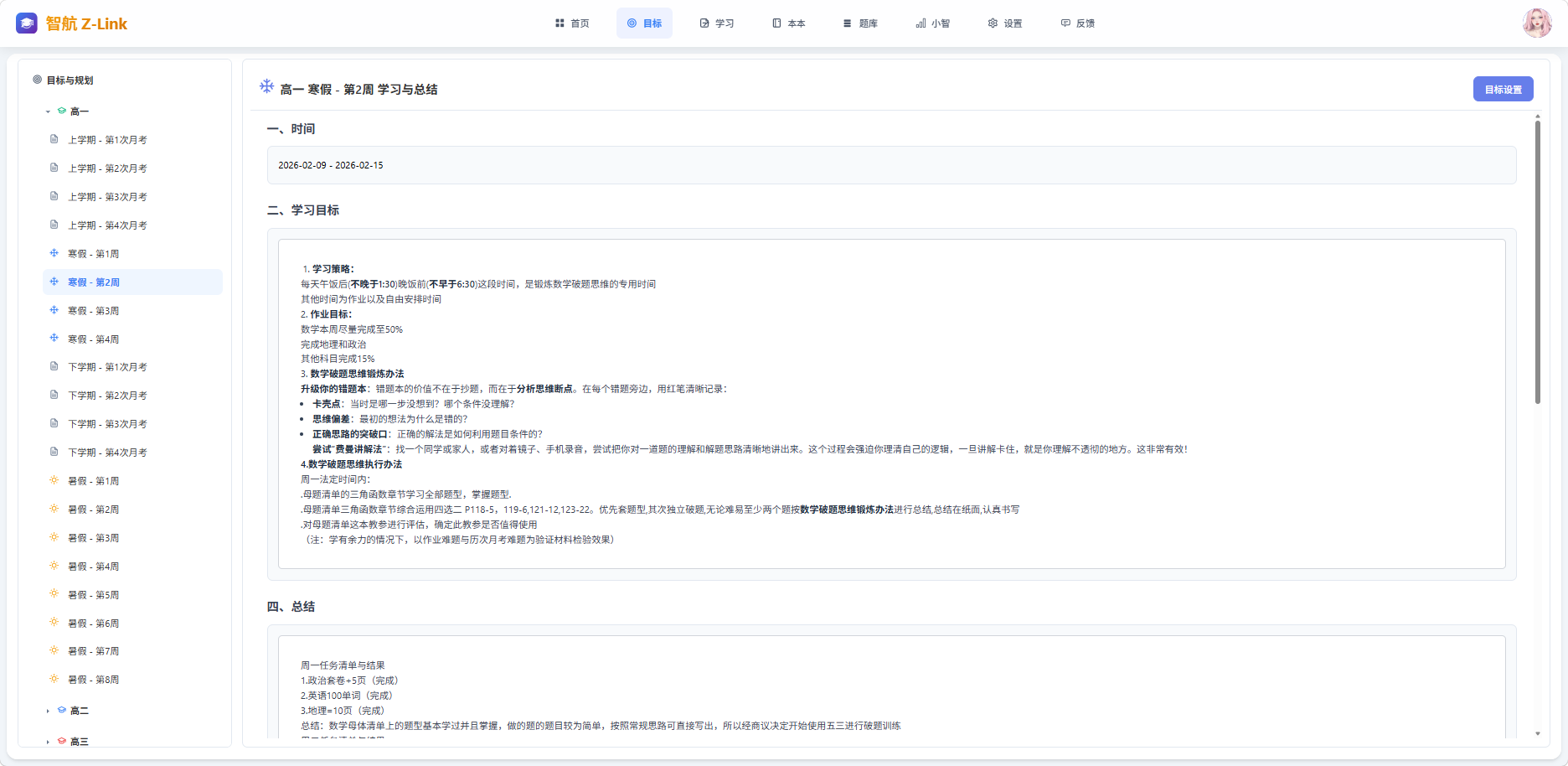Click sun icon beside 暑假 - 第4周
This screenshot has width=1568, height=766.
pos(54,566)
